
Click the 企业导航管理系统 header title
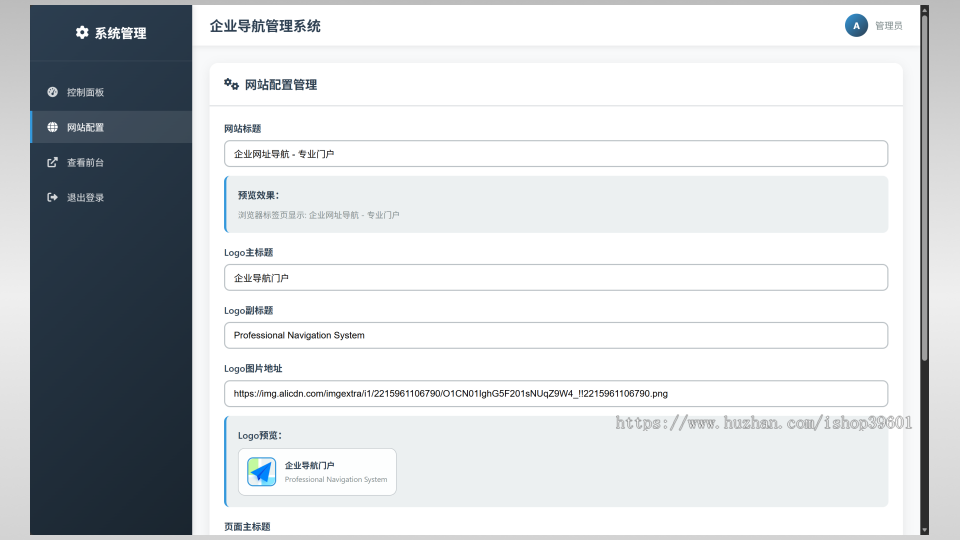point(265,26)
